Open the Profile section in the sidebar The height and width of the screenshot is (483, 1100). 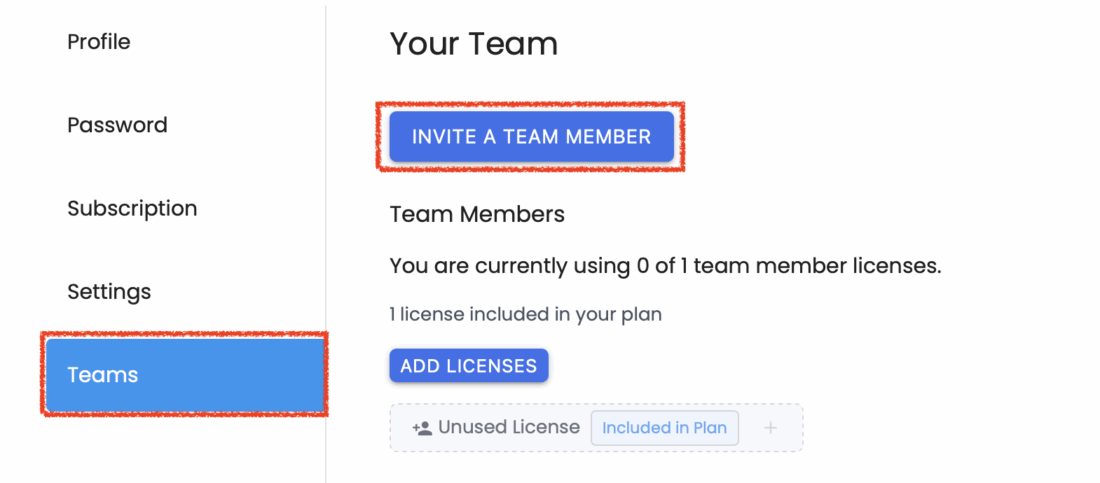pyautogui.click(x=99, y=42)
